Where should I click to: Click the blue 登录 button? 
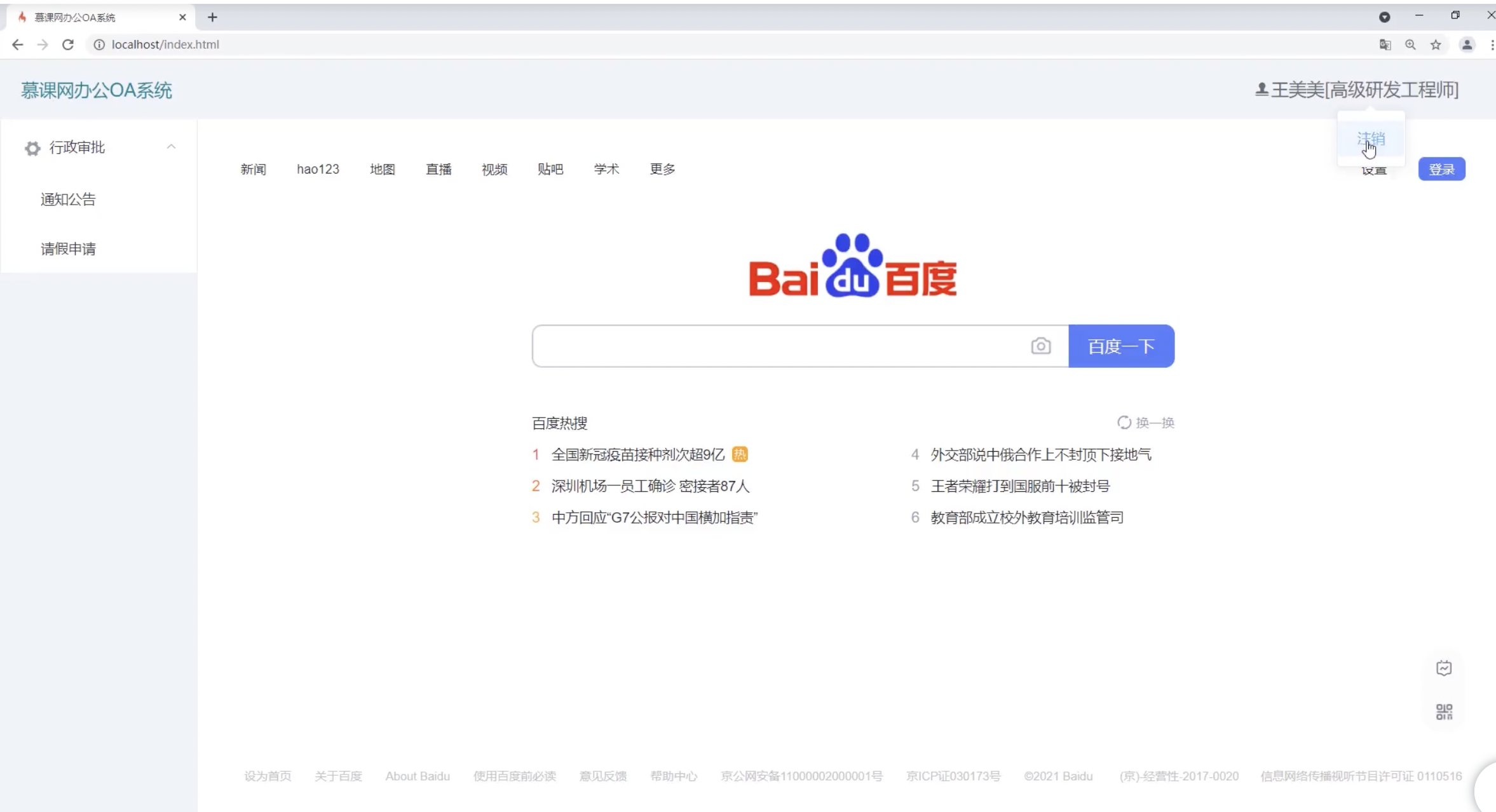(x=1441, y=169)
